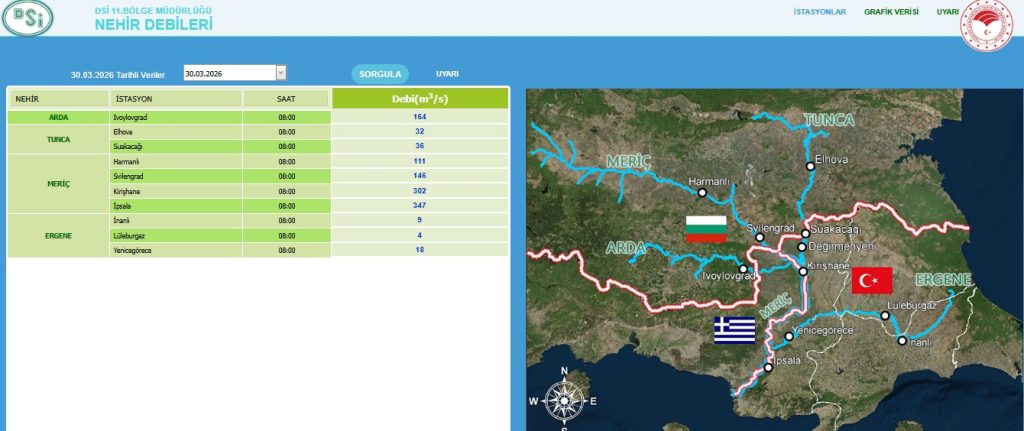Viewport: 1024px width, 431px height.
Task: Select the Lüleburgaz station dot on map
Action: [x=885, y=316]
